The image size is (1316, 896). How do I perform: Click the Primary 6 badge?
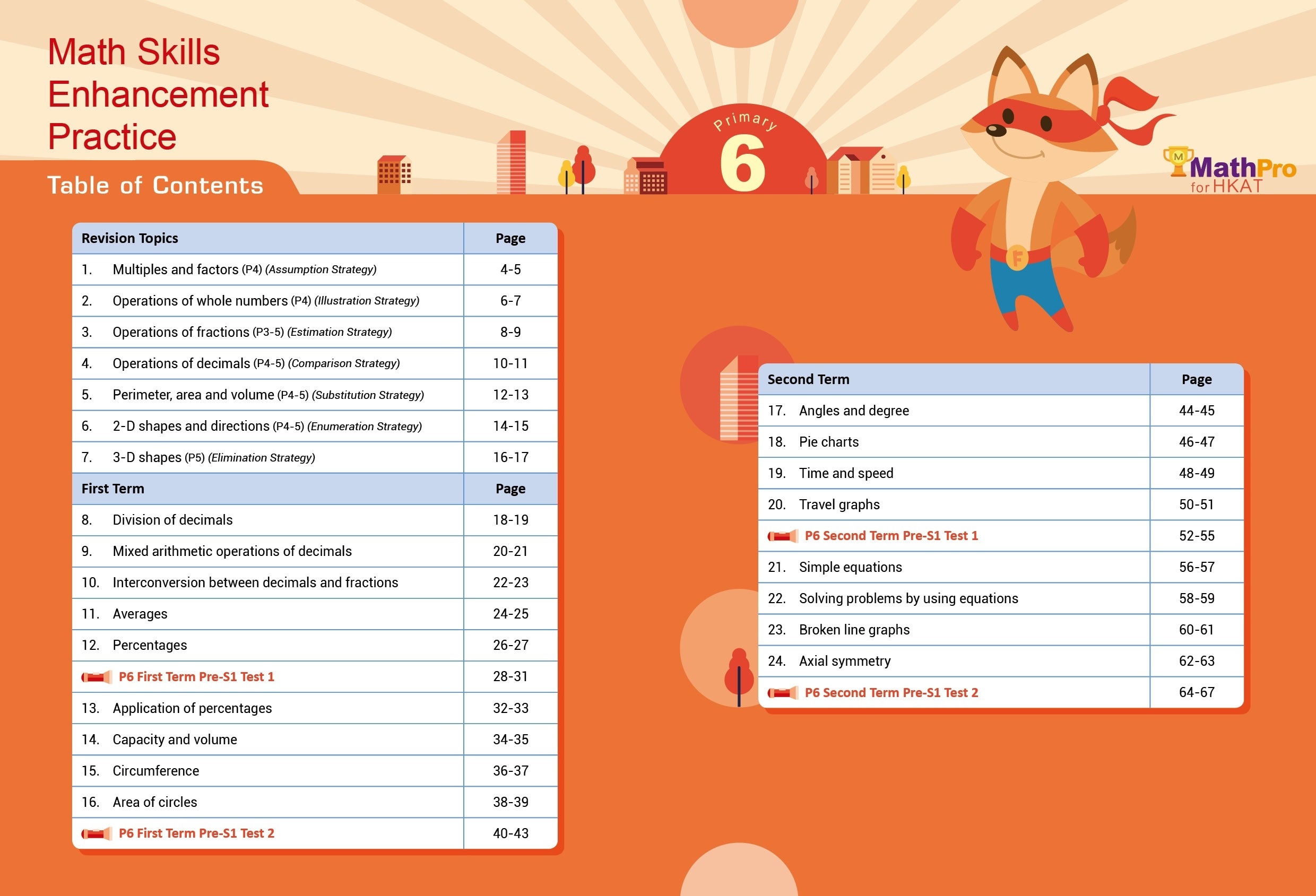click(x=743, y=150)
